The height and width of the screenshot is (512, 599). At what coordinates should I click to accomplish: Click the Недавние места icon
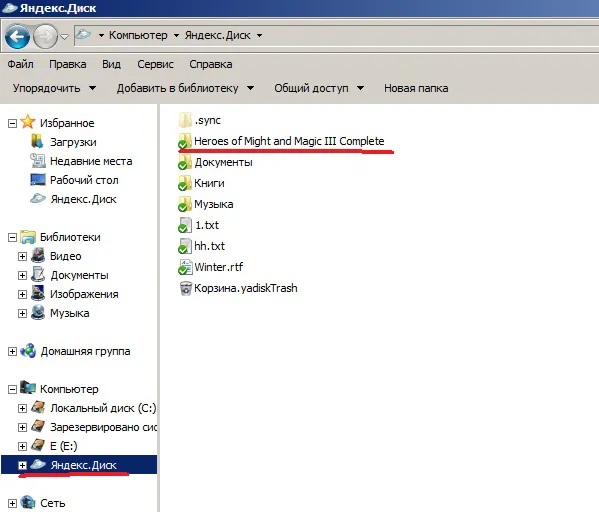click(x=38, y=160)
